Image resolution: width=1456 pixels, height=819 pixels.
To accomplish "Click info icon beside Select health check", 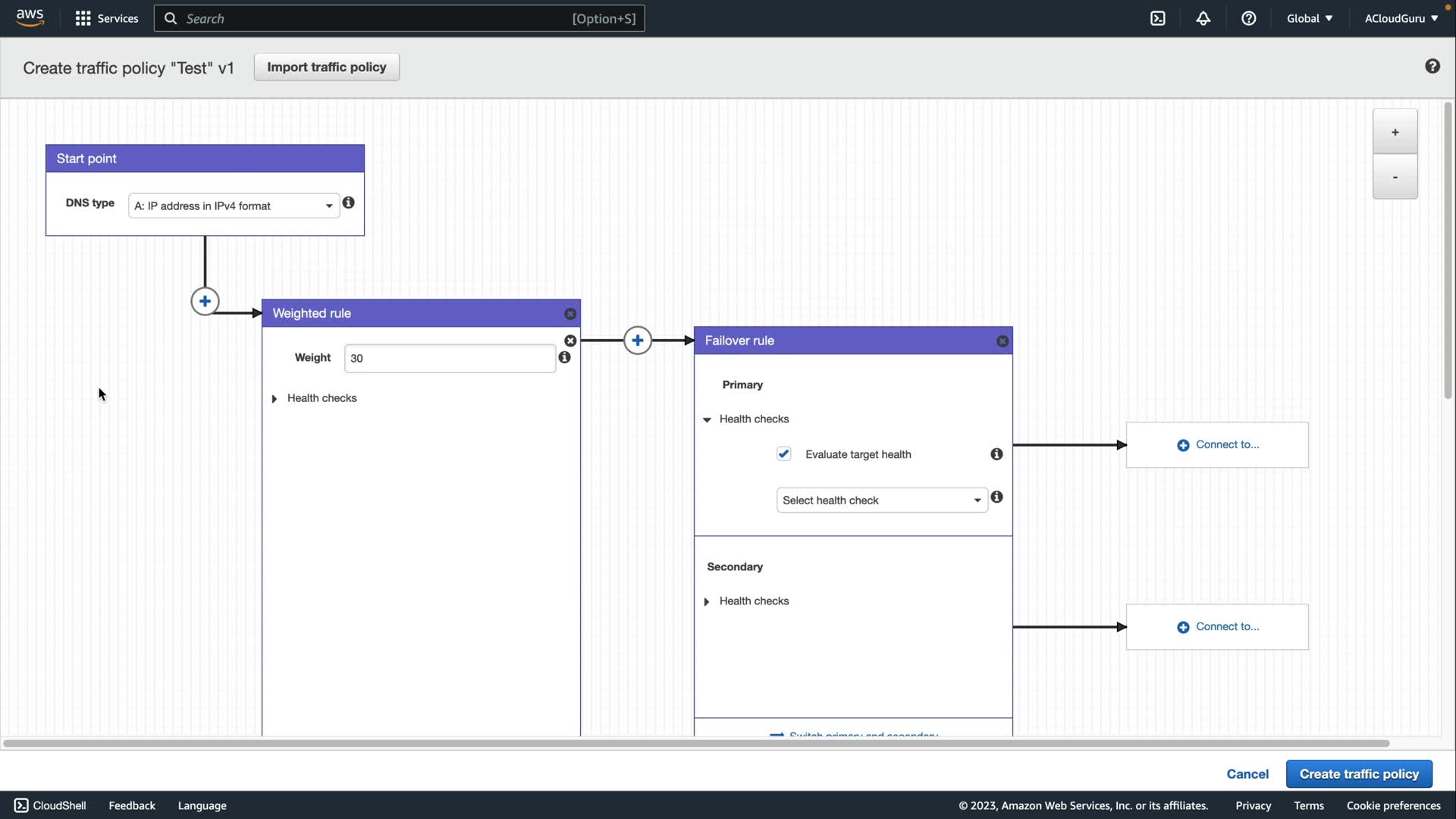I will click(996, 497).
